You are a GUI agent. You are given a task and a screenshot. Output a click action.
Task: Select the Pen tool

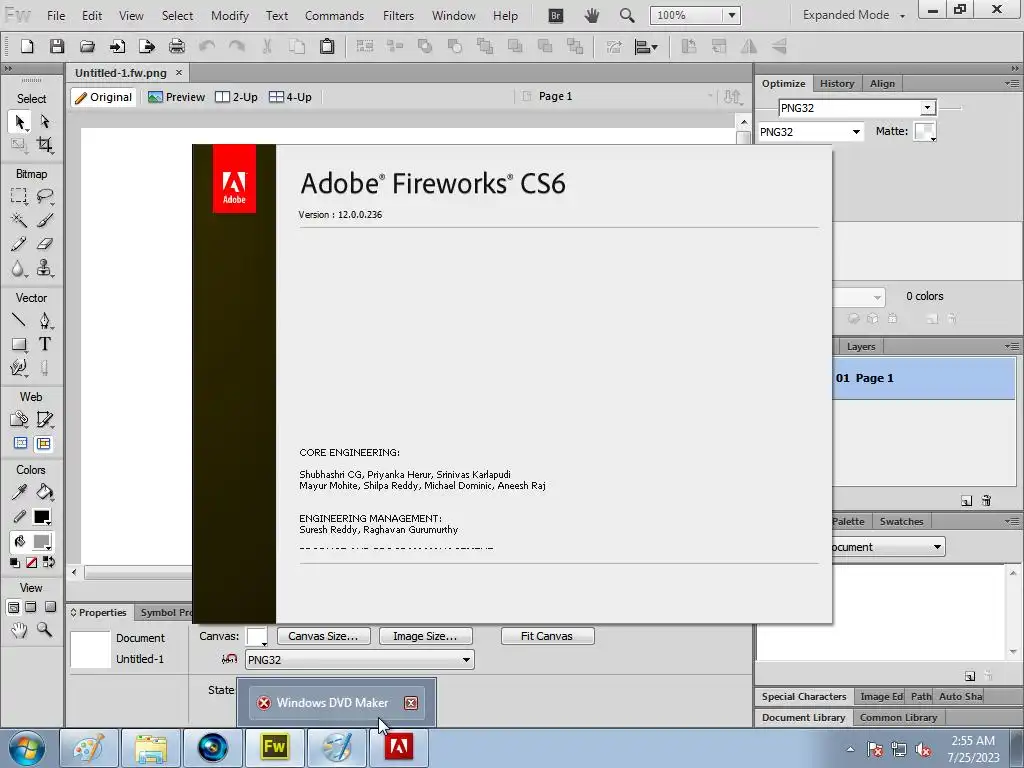click(x=44, y=320)
